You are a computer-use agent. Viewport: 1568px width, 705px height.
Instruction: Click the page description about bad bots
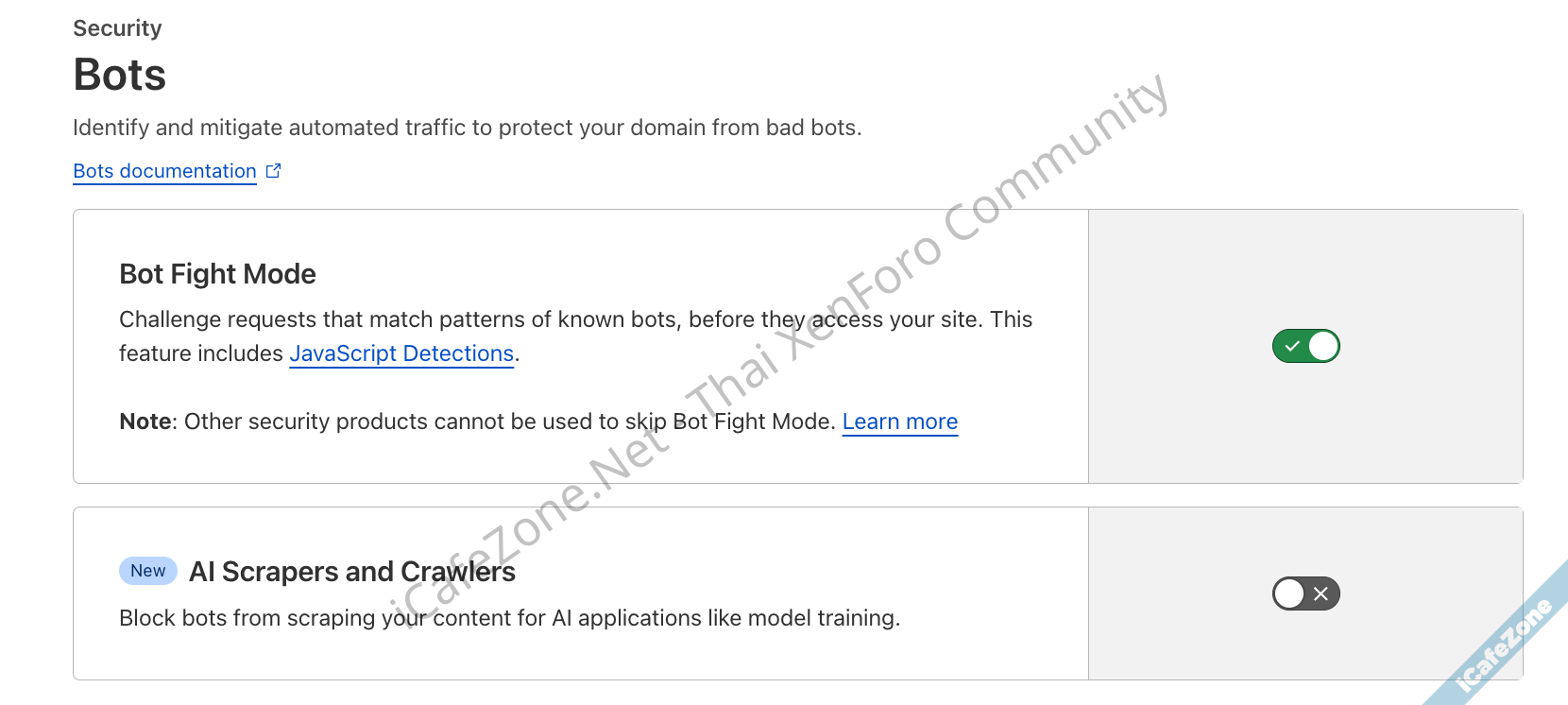click(x=467, y=128)
